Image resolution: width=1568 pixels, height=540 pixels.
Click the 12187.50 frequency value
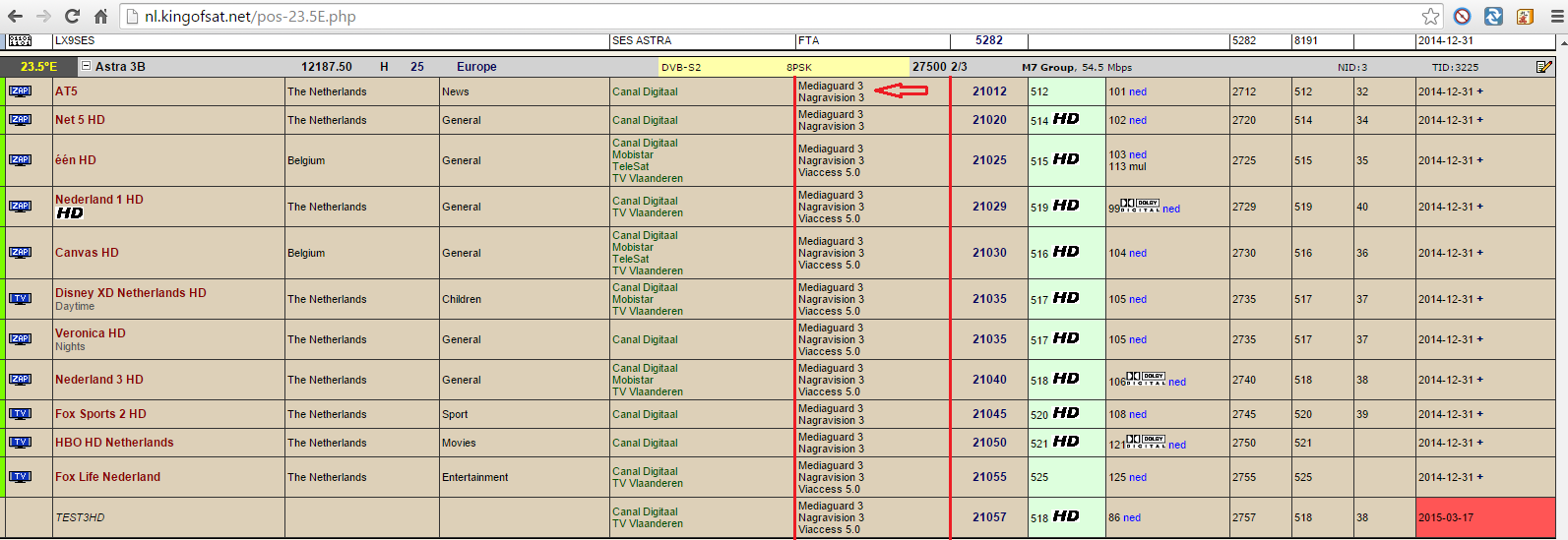[x=327, y=67]
